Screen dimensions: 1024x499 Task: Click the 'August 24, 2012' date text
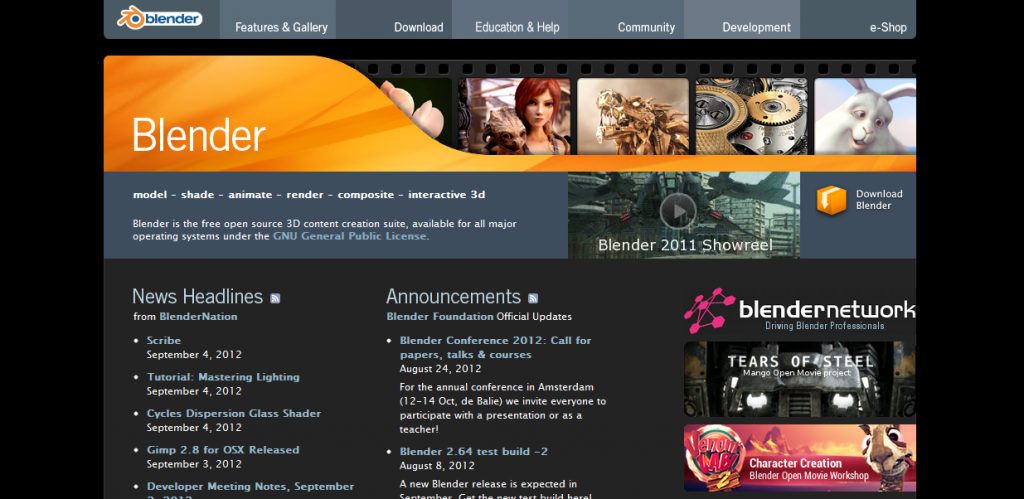(x=440, y=368)
